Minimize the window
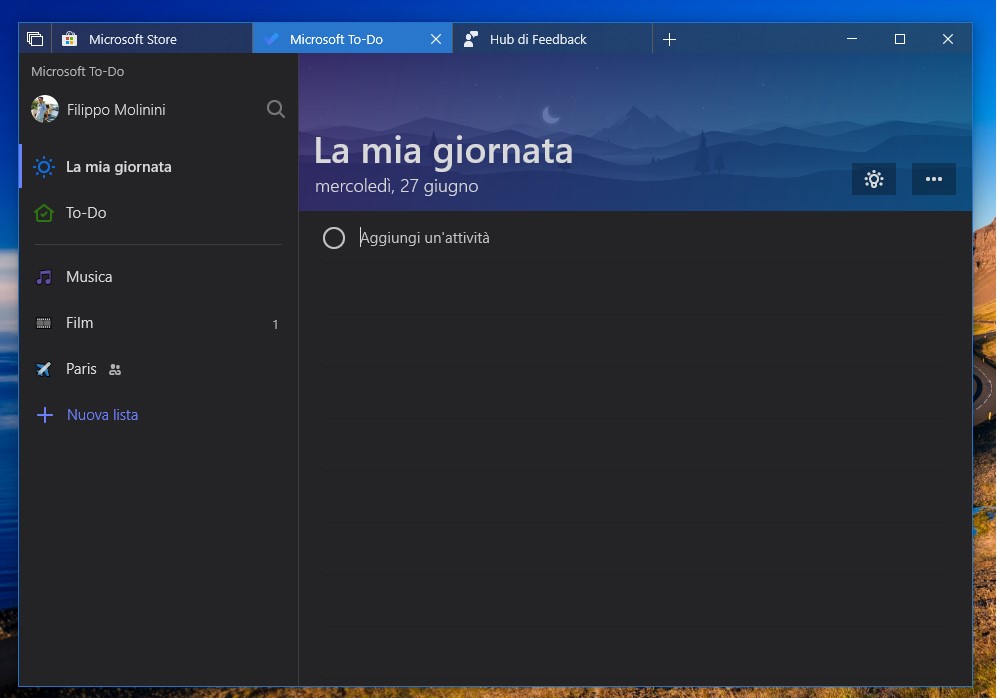The image size is (997, 698). click(852, 39)
